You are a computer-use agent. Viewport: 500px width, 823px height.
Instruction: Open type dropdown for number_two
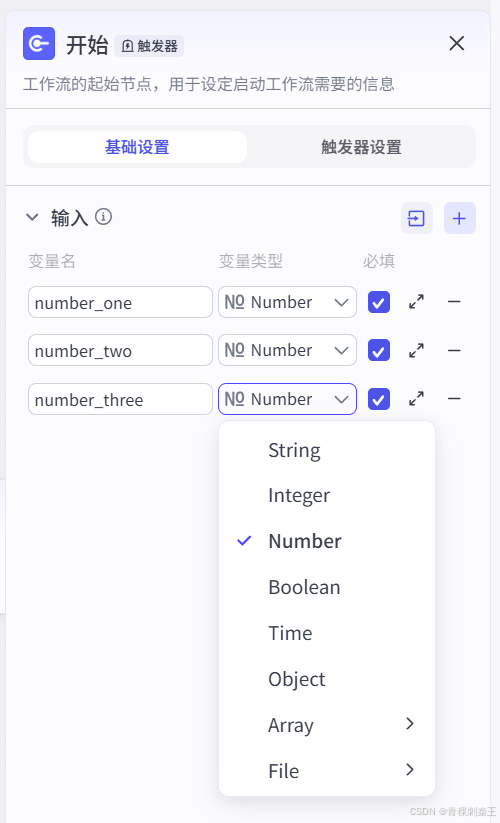click(288, 350)
